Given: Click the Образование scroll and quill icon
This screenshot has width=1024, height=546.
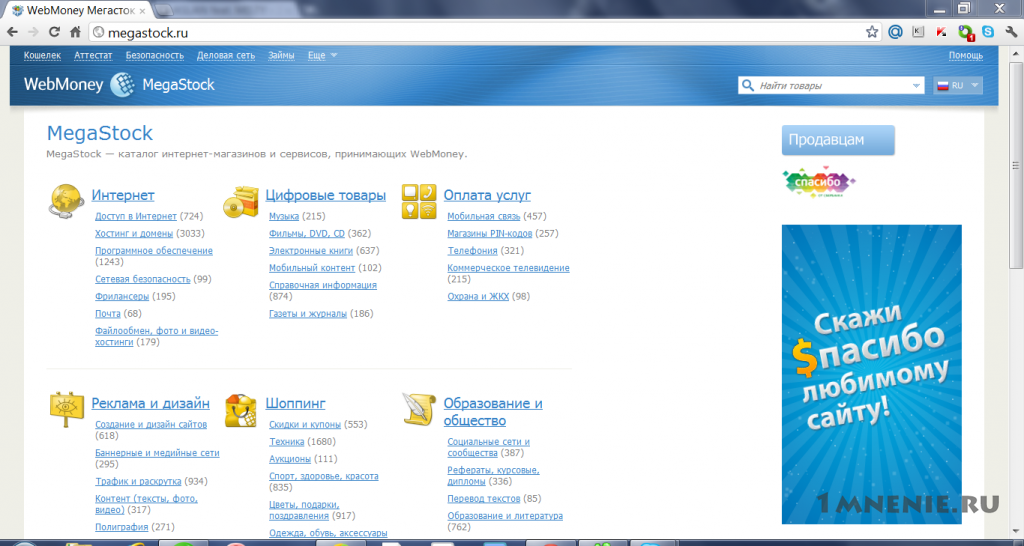Looking at the screenshot, I should tap(419, 409).
